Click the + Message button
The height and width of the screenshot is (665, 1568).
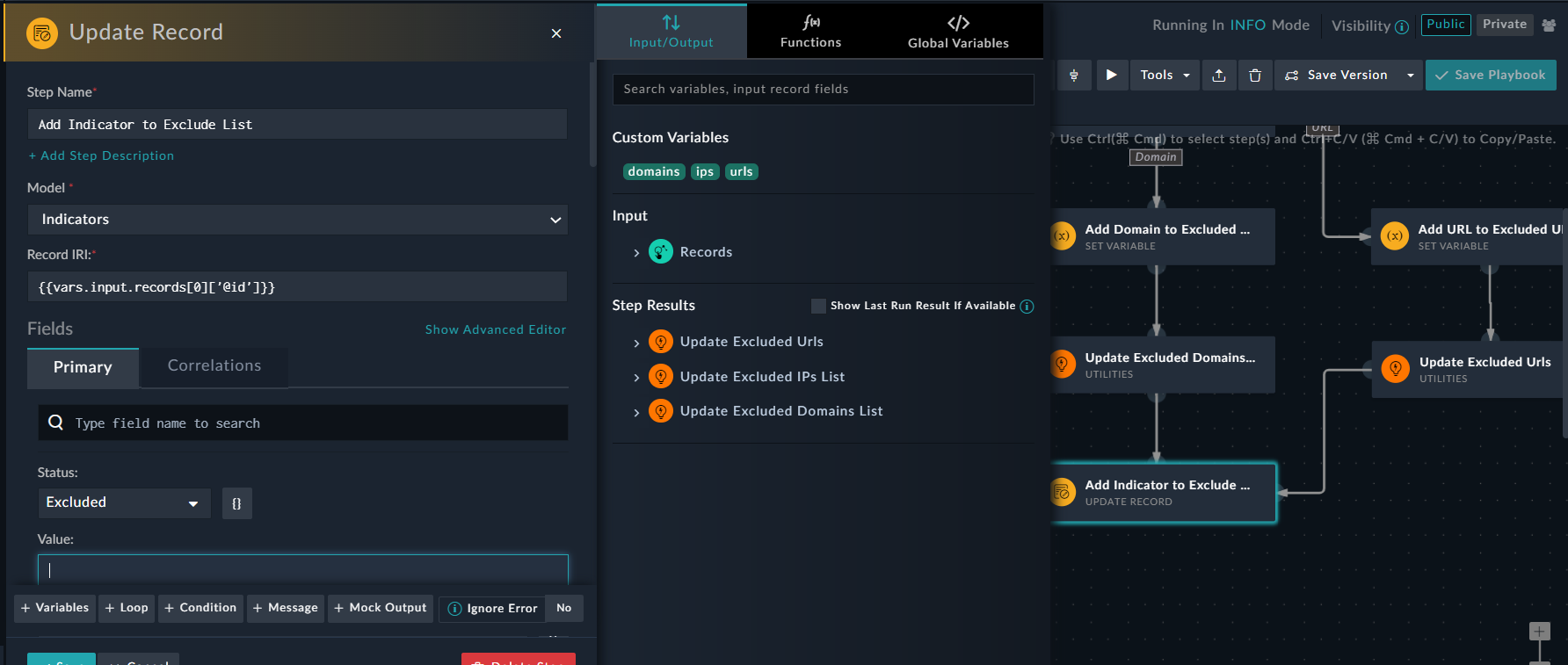click(286, 608)
